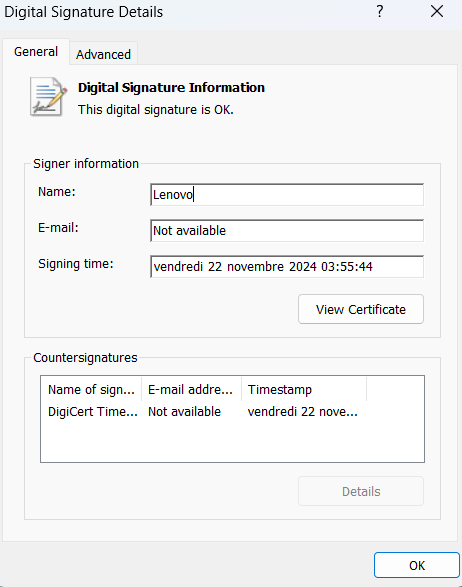The height and width of the screenshot is (587, 462).
Task: Click the vendredi 22 nove... timestamp cell
Action: coord(303,411)
